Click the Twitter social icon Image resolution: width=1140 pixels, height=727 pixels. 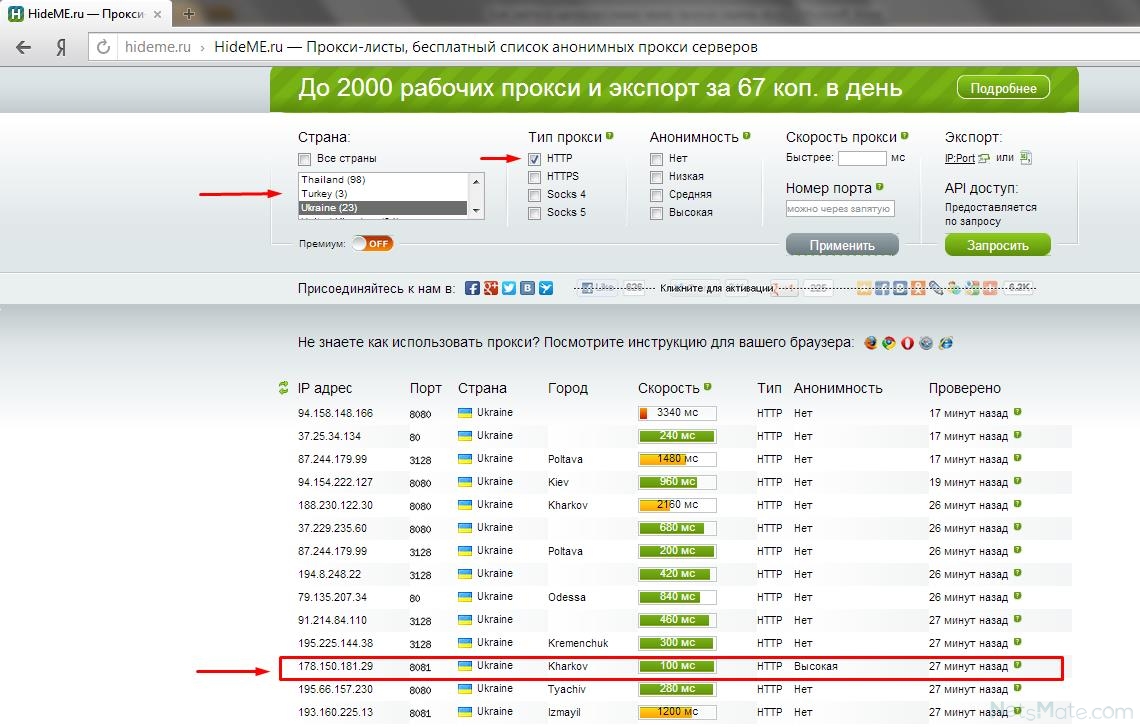pyautogui.click(x=509, y=289)
